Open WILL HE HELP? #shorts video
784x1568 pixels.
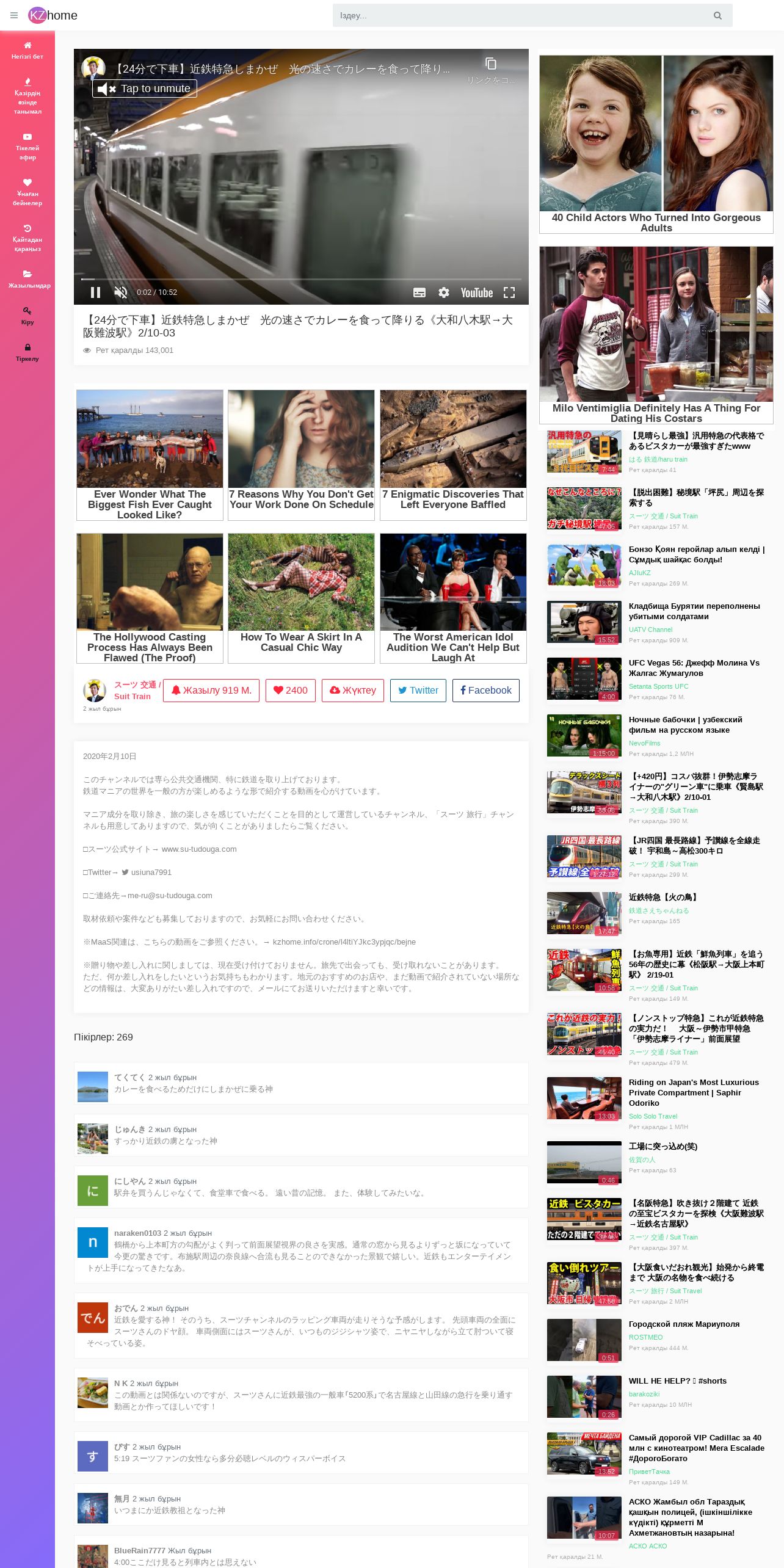pyautogui.click(x=678, y=1381)
